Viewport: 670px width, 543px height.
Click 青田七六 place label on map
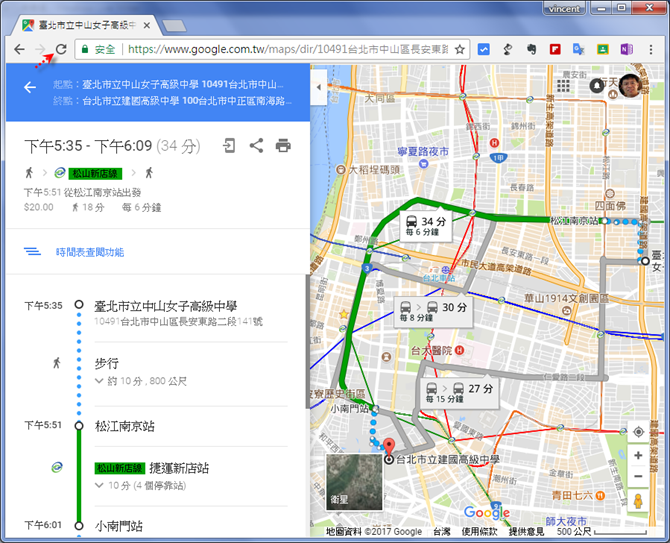[572, 495]
